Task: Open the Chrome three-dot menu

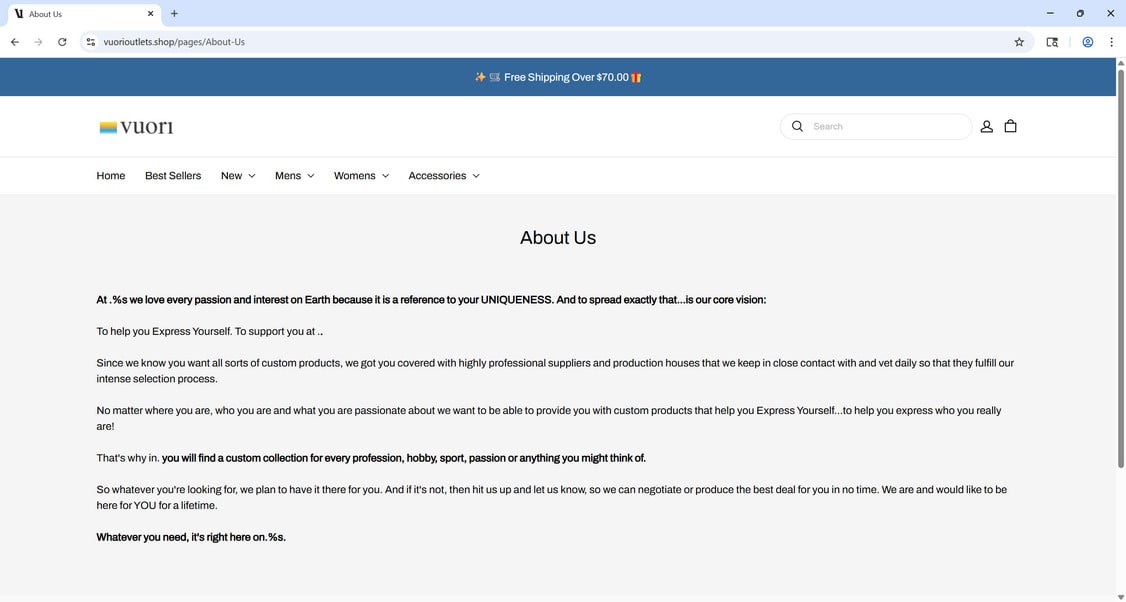Action: click(1111, 42)
